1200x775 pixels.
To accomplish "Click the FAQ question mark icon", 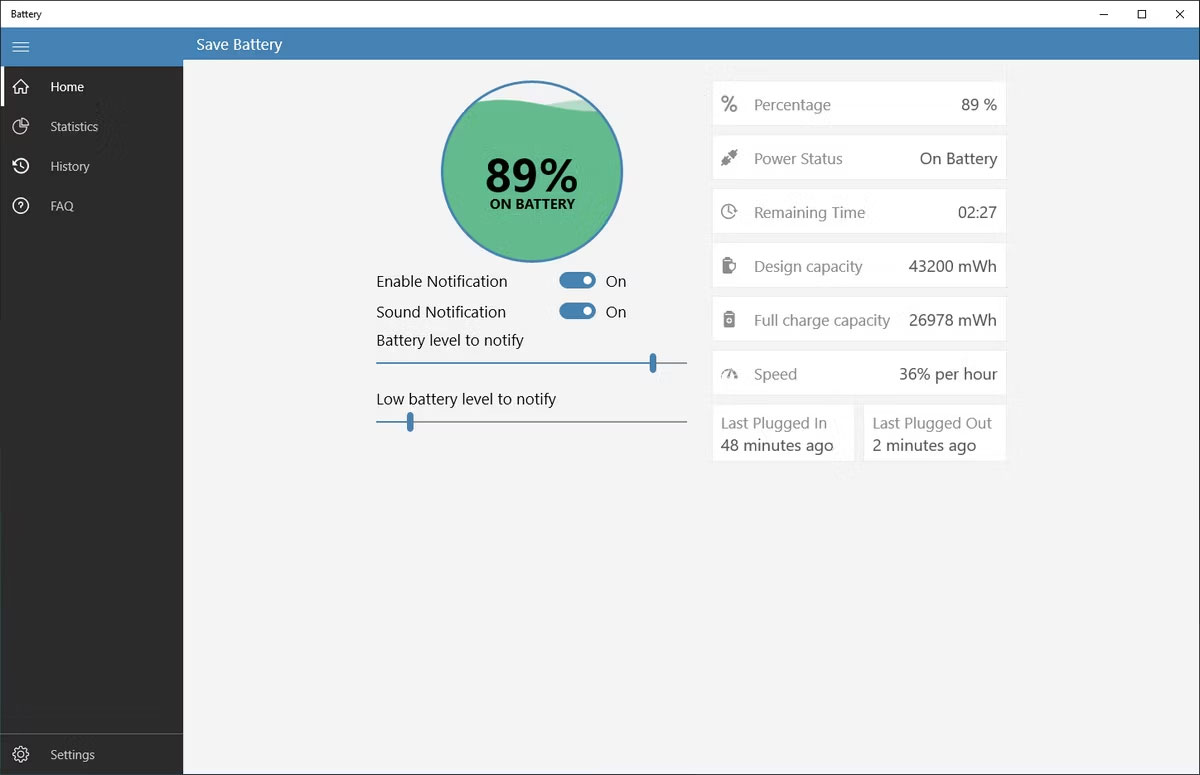I will click(x=21, y=206).
